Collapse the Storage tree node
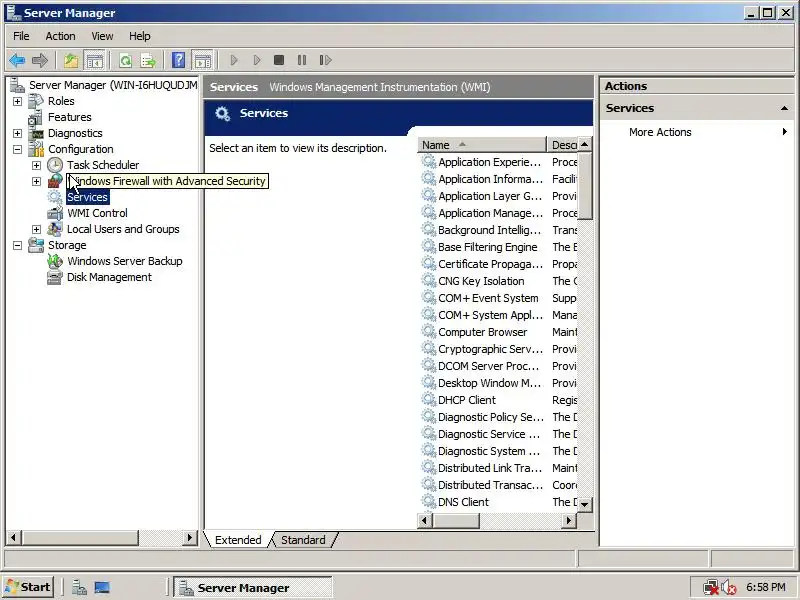 (17, 245)
